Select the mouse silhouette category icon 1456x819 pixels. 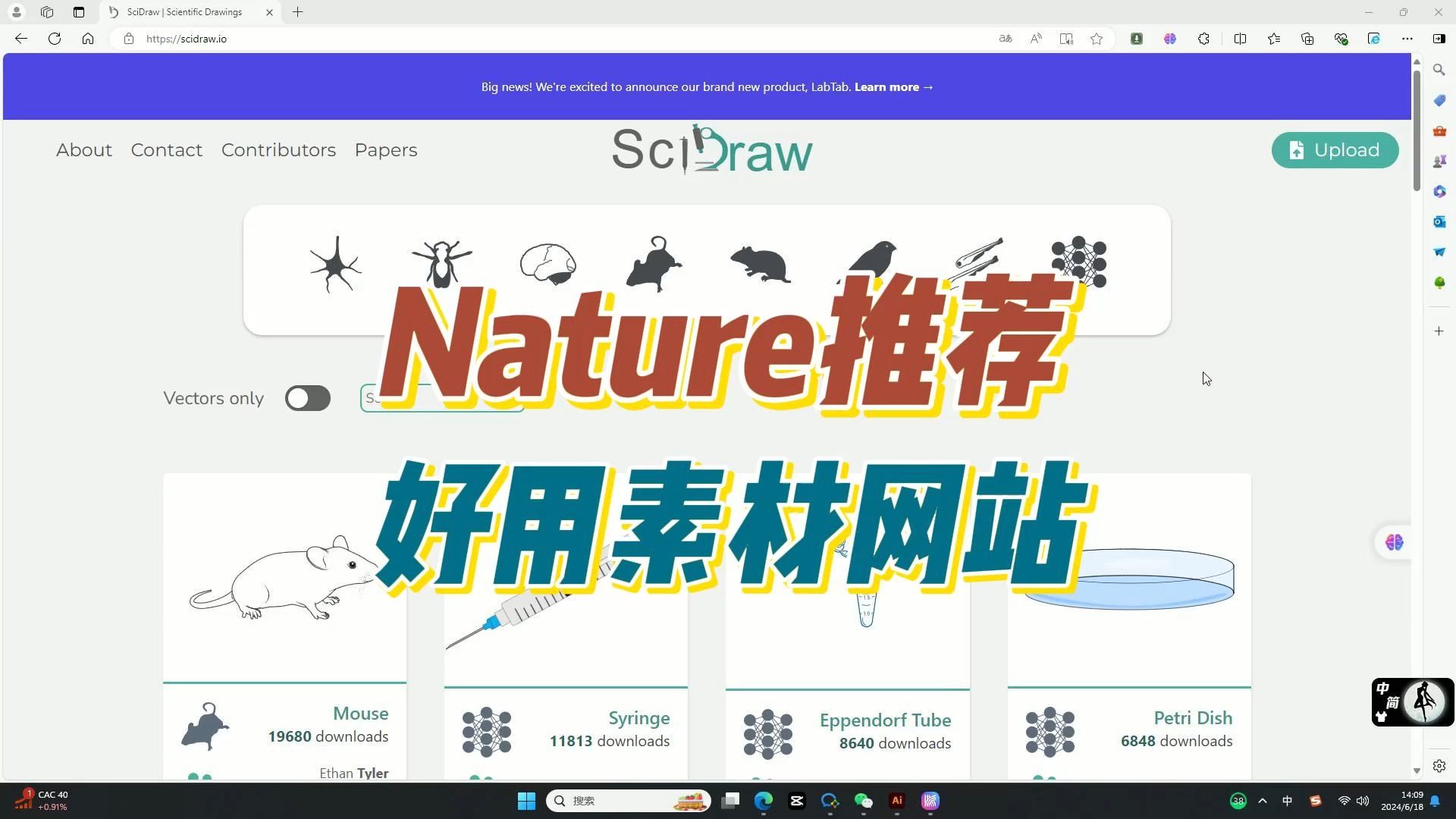pos(654,263)
